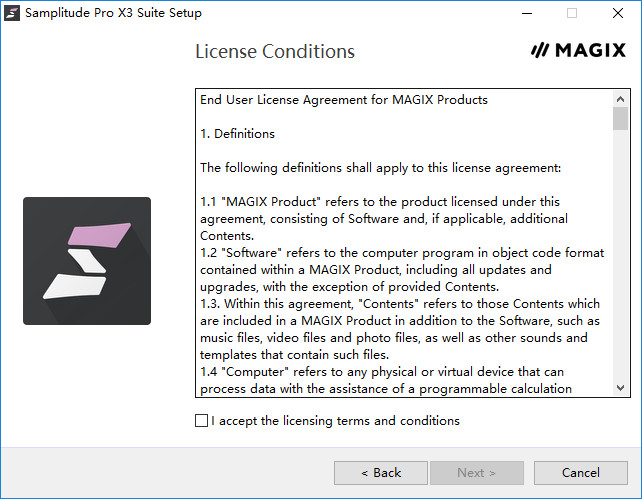Click the license scrollbar thumb
The width and height of the screenshot is (642, 499).
[x=620, y=119]
